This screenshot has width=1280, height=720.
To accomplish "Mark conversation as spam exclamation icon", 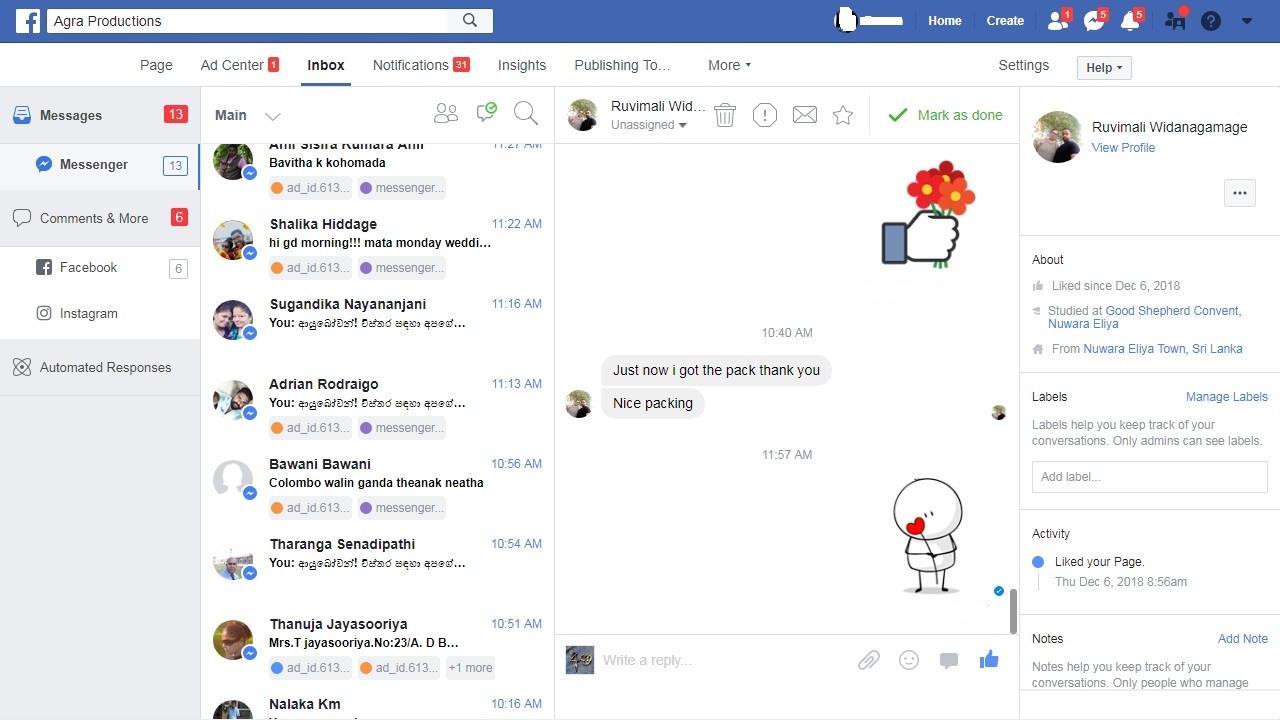I will pos(765,116).
